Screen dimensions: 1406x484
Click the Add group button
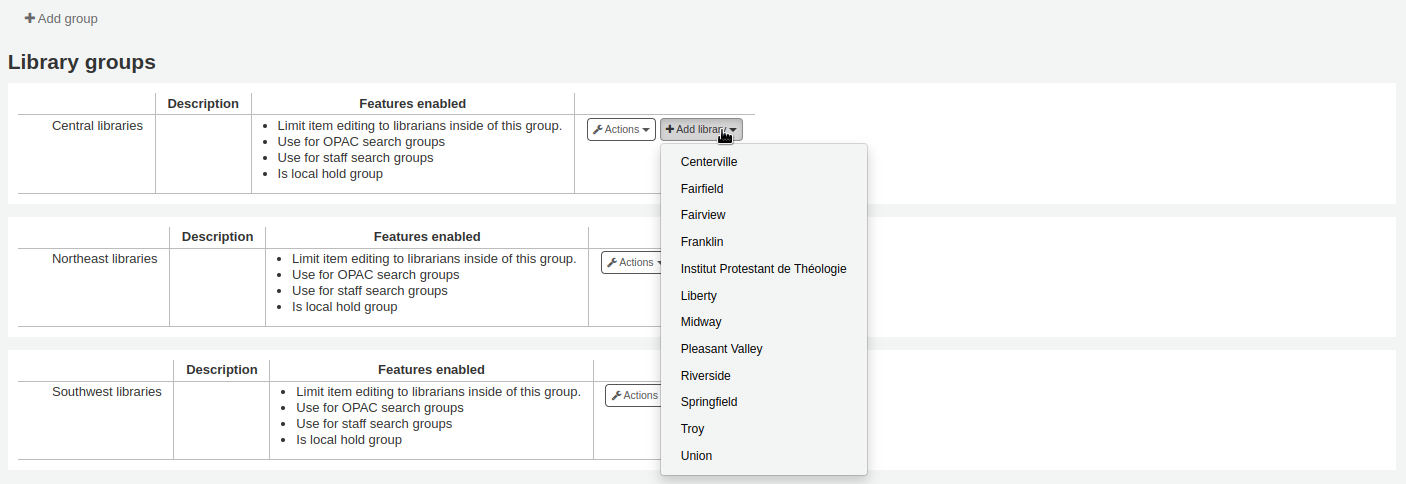(61, 19)
